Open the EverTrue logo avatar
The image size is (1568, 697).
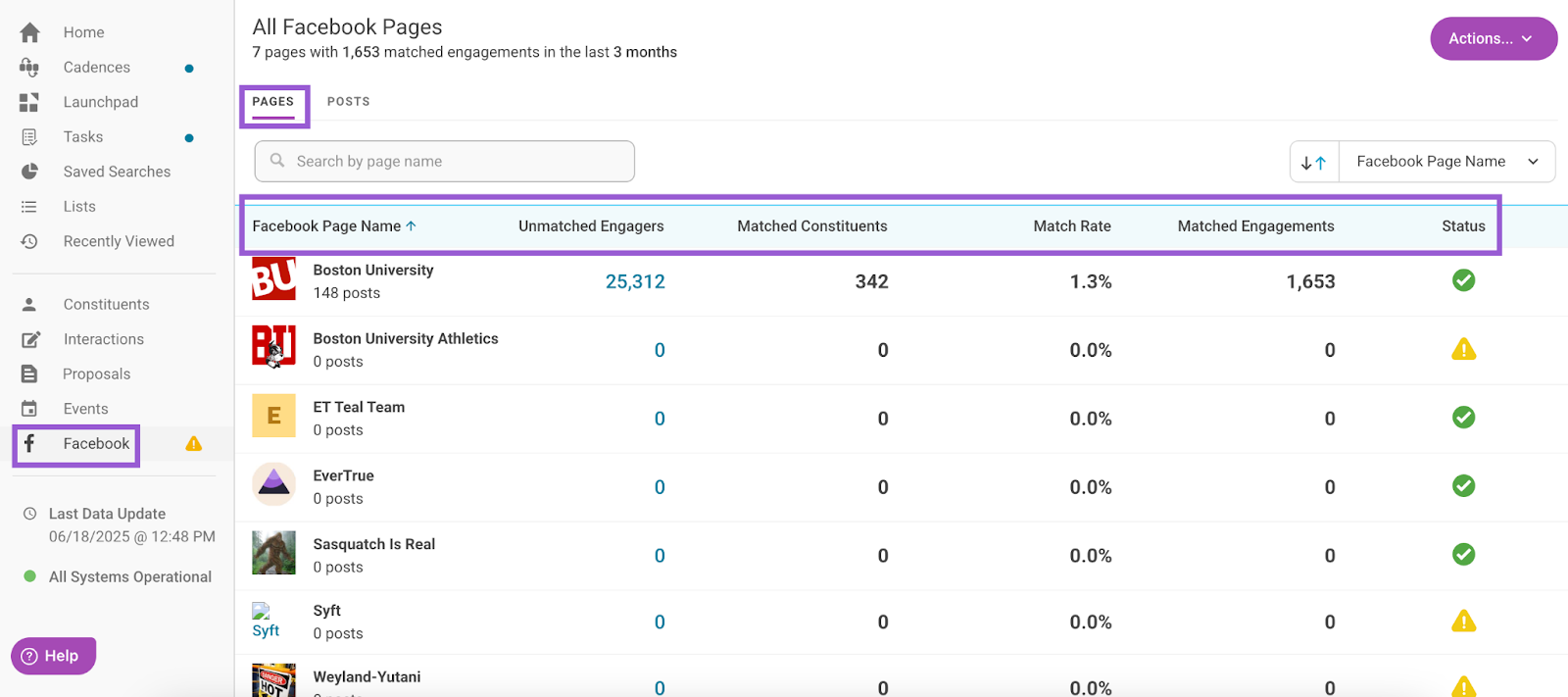(x=273, y=484)
